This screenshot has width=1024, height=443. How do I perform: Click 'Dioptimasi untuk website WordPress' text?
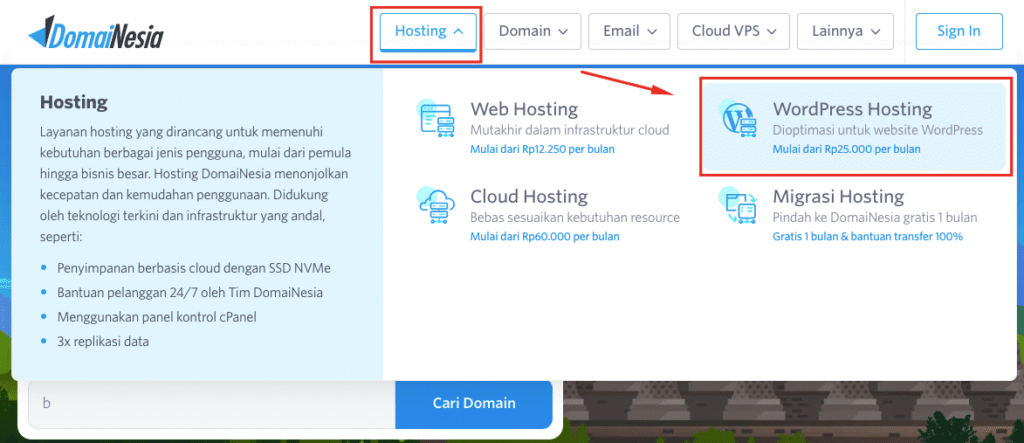(878, 130)
